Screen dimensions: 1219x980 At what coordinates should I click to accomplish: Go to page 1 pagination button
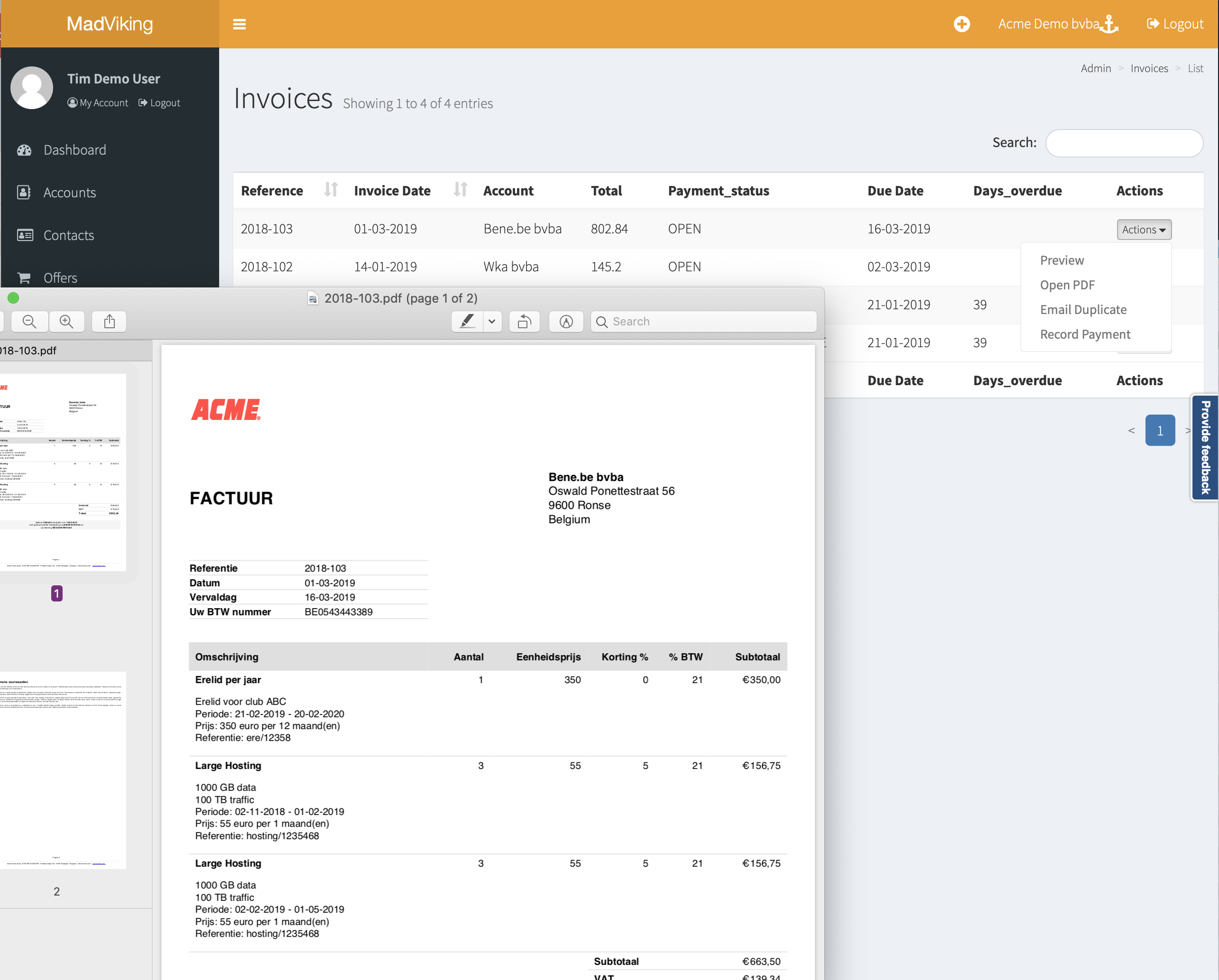click(x=1160, y=430)
